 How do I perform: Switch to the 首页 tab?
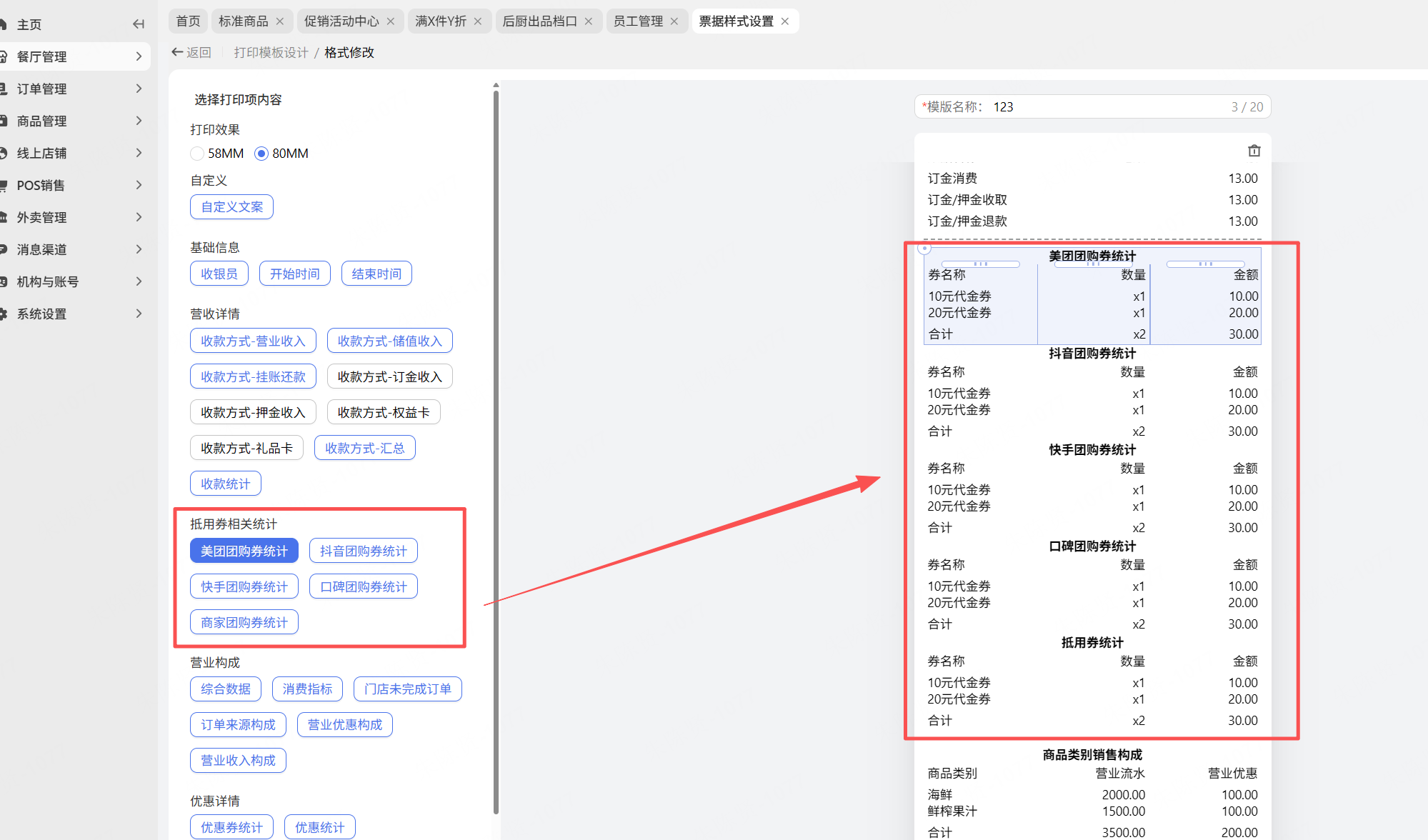pos(189,21)
